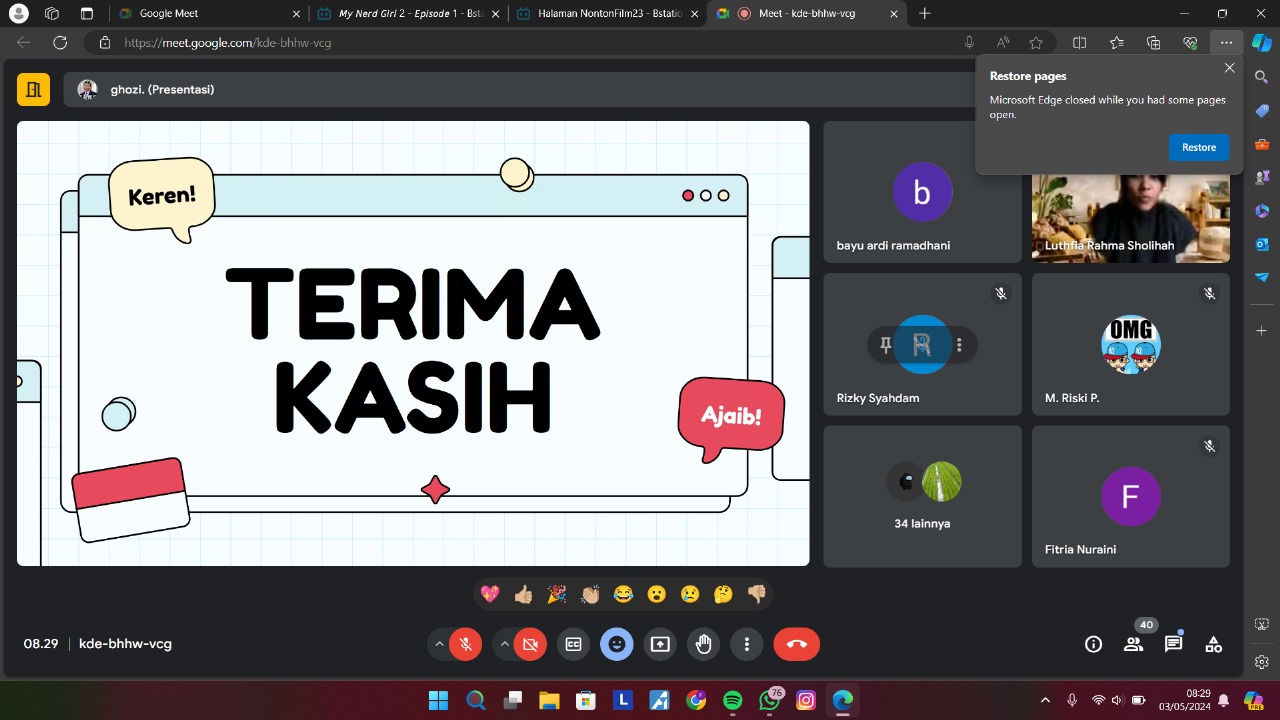Screen dimensions: 1280x720
Task: Switch to Halaman NontonFilm23 tab
Action: point(607,14)
